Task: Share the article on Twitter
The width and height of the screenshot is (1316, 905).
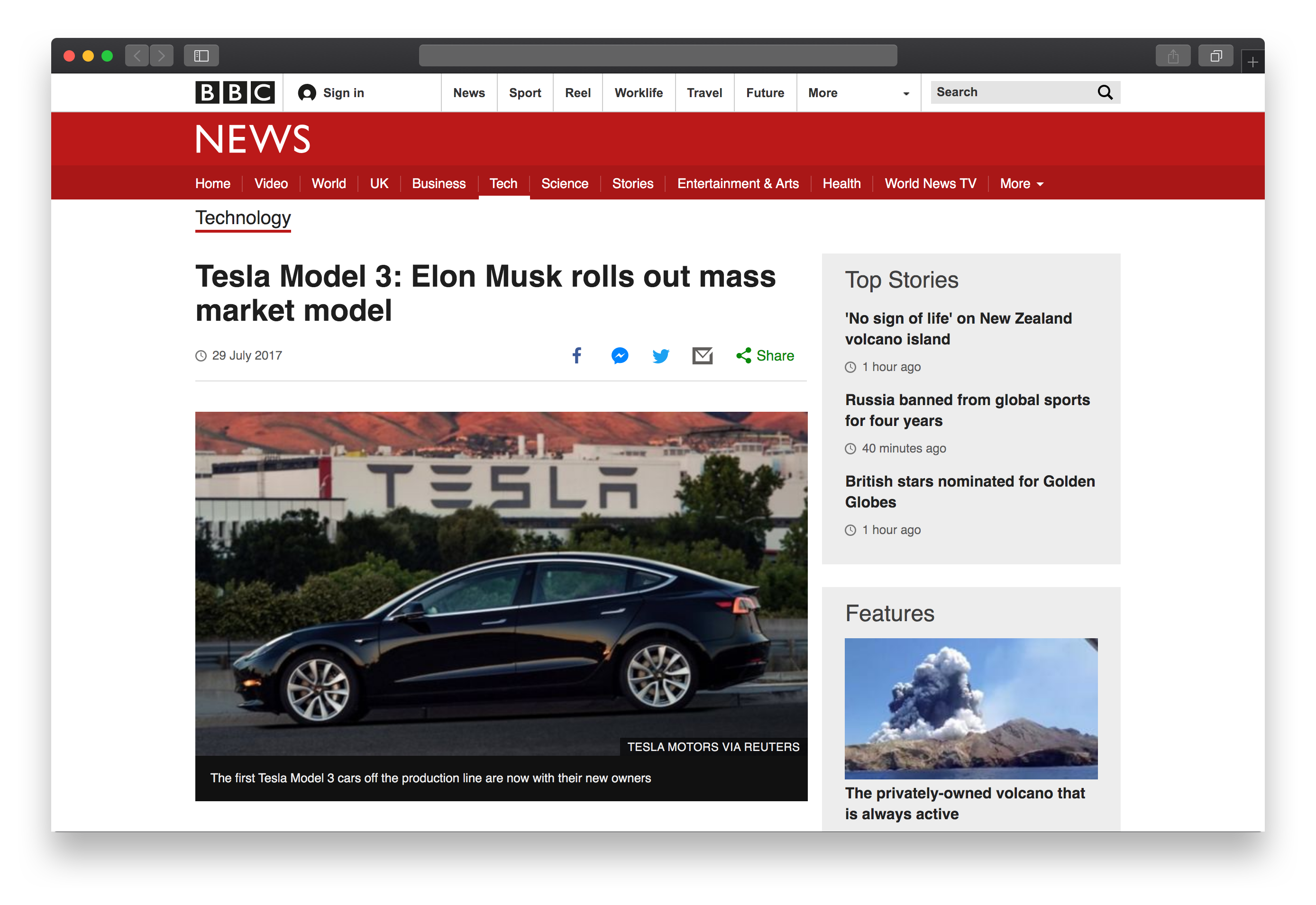Action: click(x=661, y=355)
